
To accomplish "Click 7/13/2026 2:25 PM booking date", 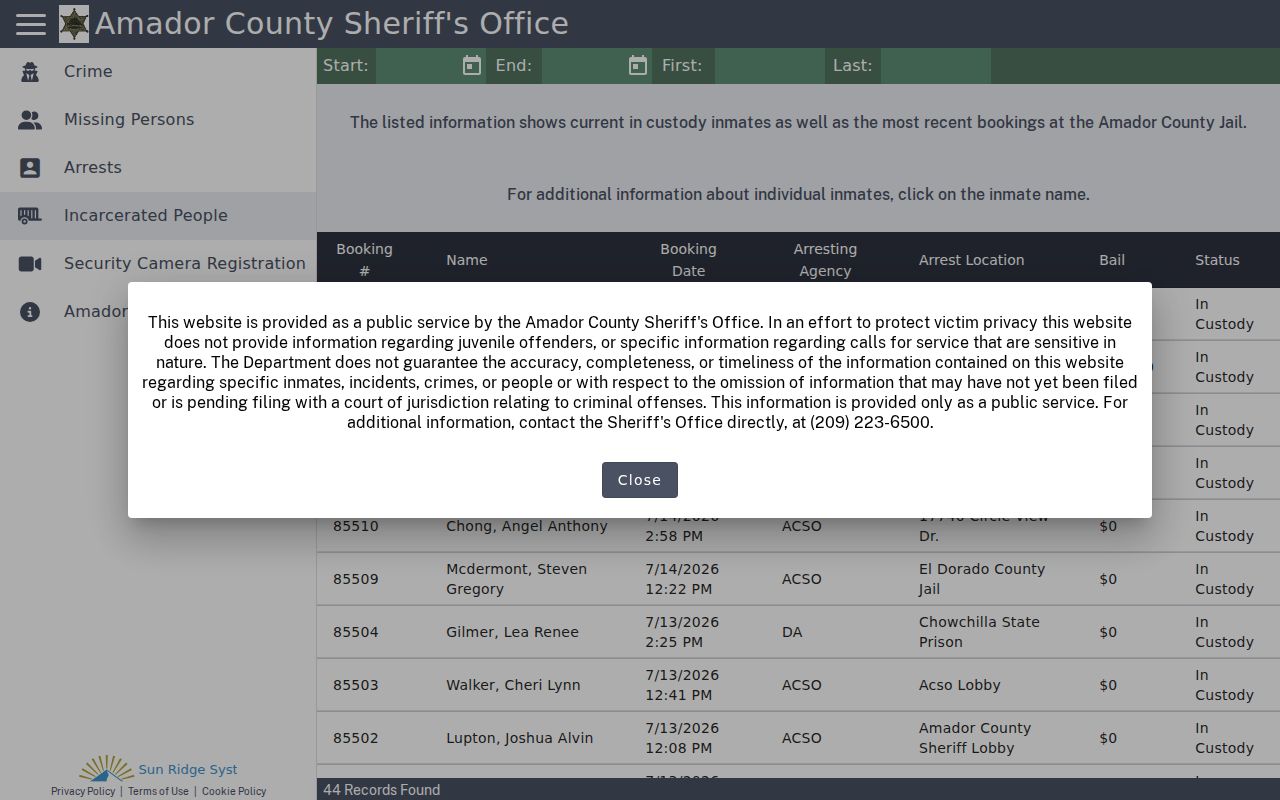I will pos(682,632).
